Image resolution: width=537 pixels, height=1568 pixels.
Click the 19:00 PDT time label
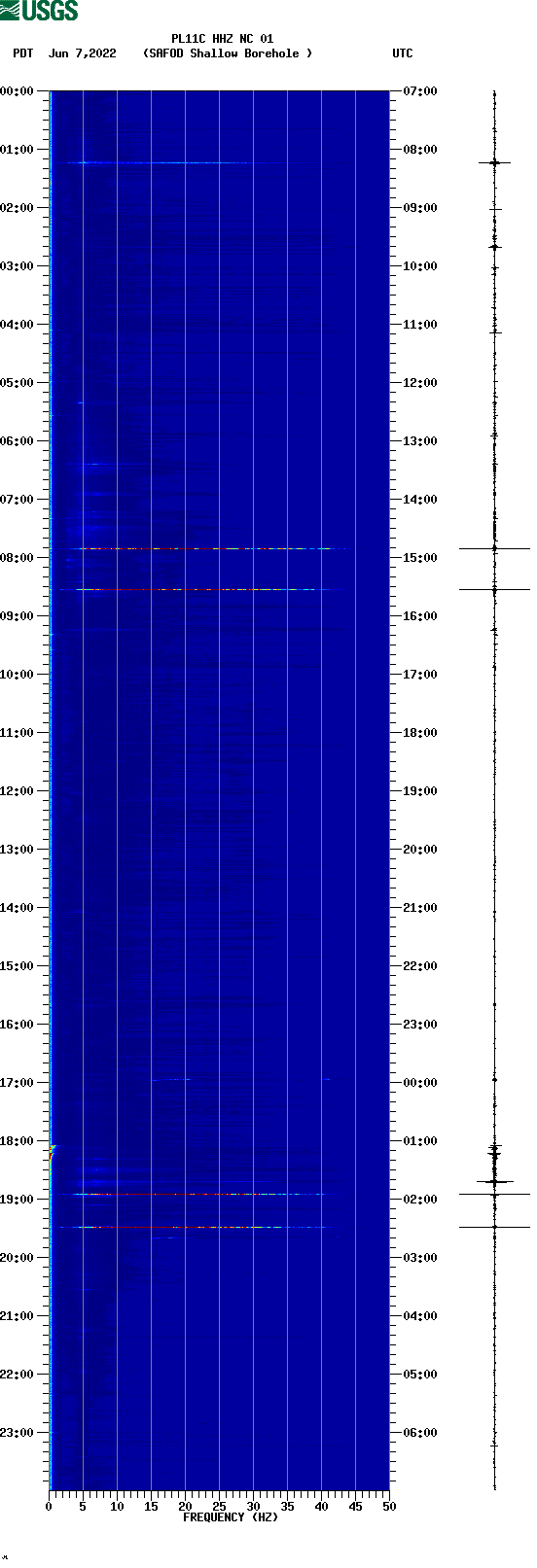(x=17, y=1200)
